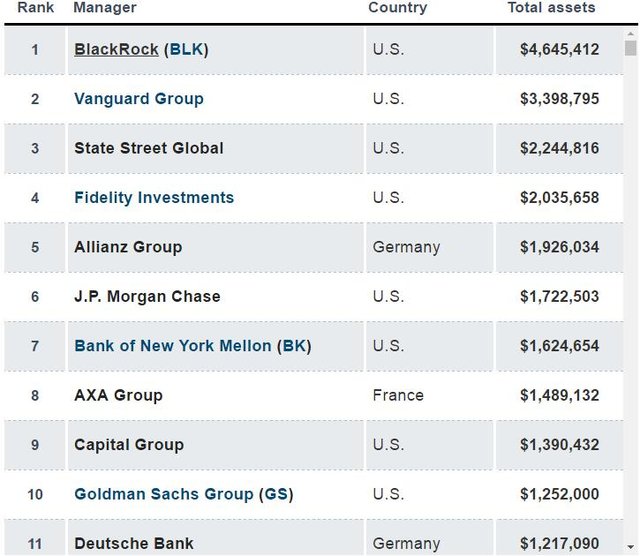Open the Vanguard Group link
This screenshot has height=556, width=640.
point(138,98)
